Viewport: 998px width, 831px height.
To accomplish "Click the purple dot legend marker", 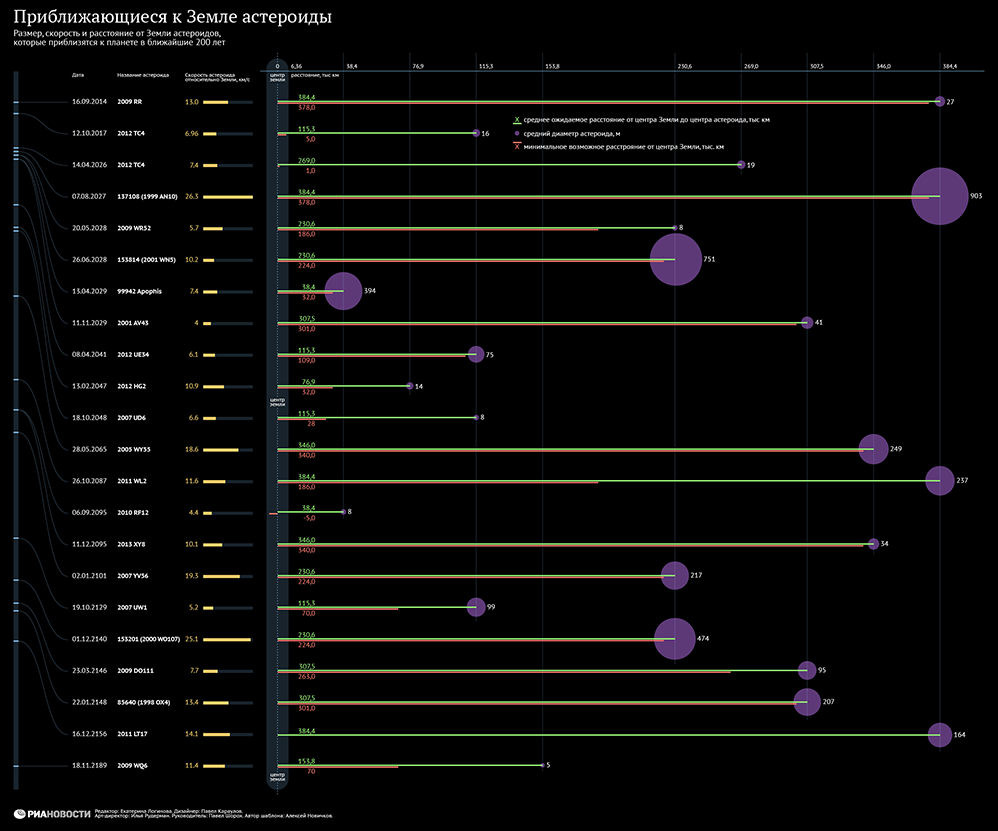I will point(517,134).
